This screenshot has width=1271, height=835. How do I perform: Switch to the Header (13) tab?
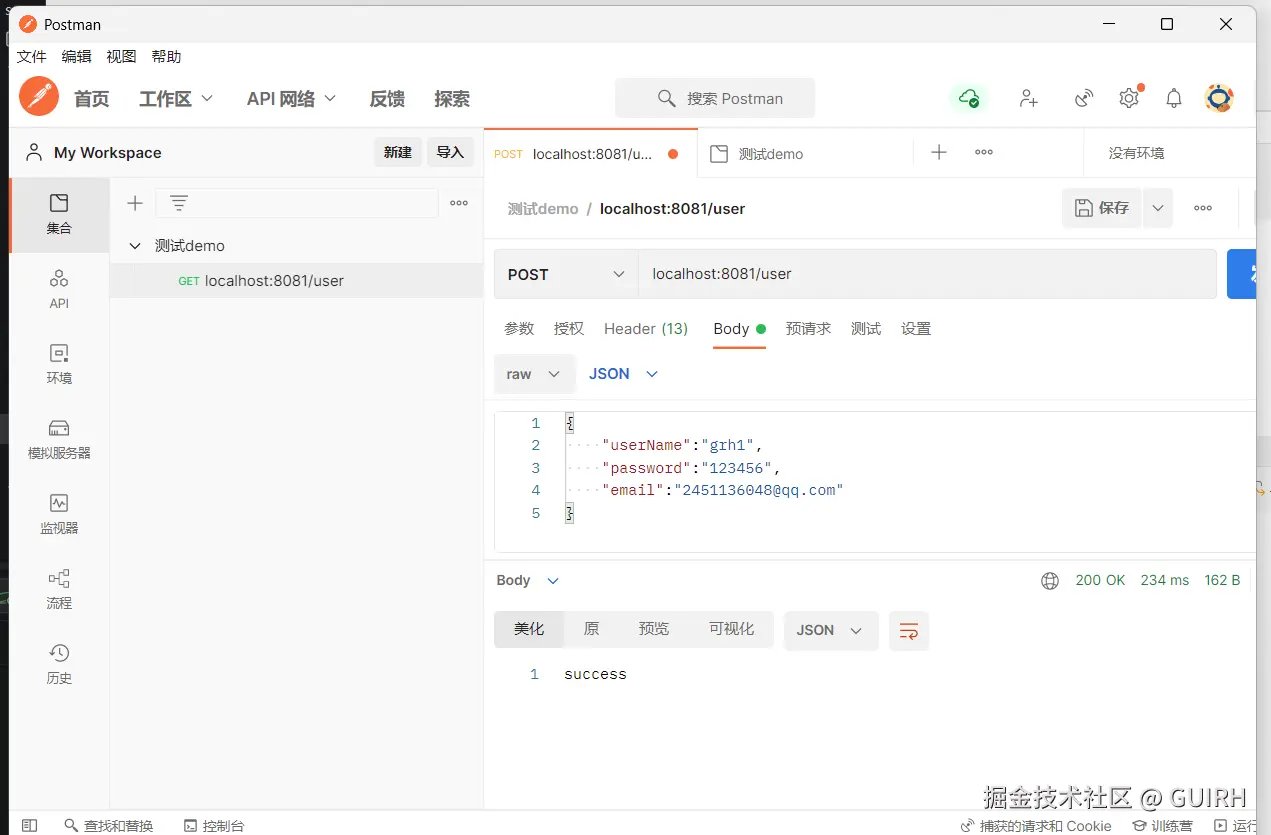[x=646, y=329]
